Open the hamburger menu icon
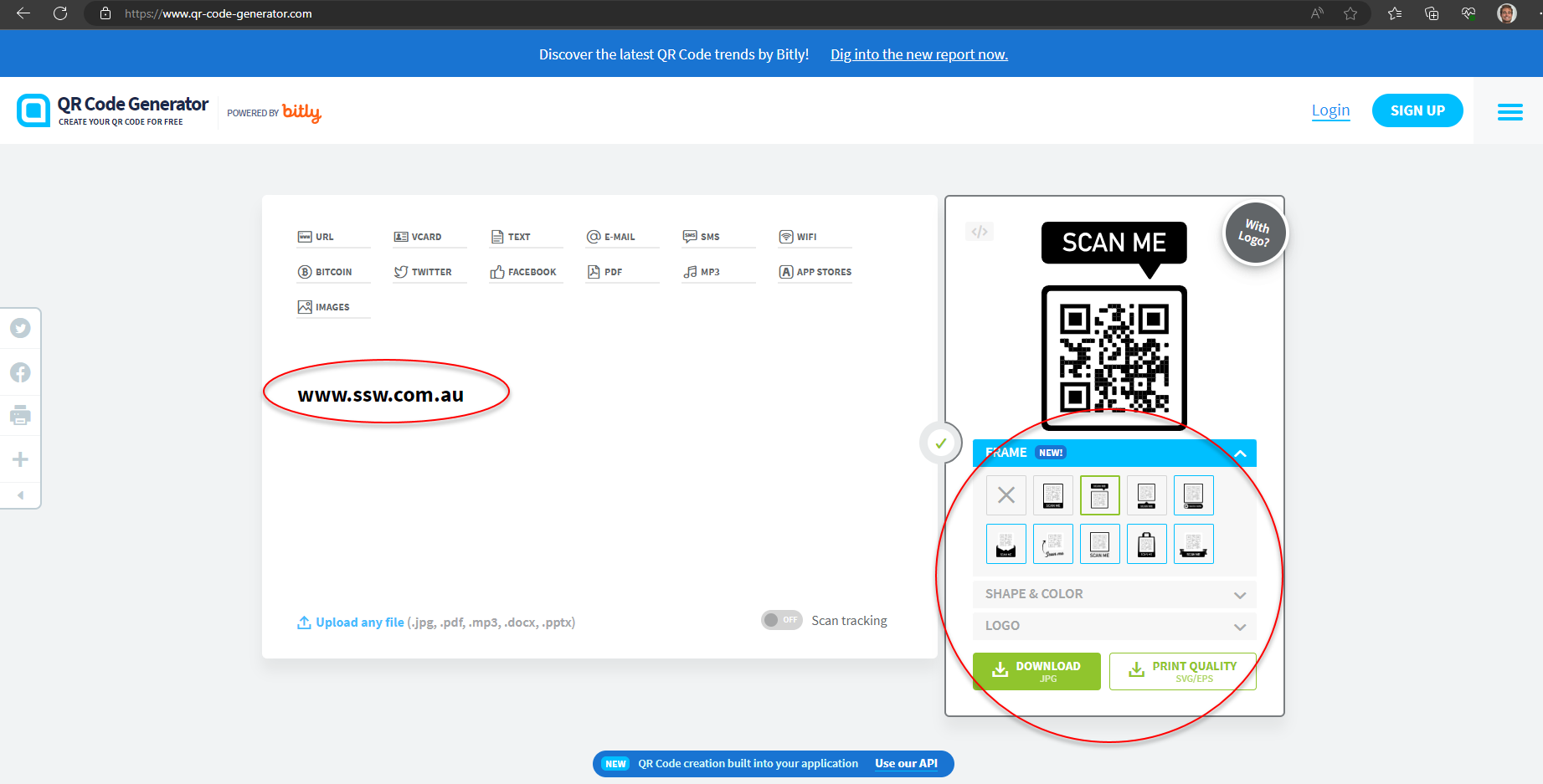The height and width of the screenshot is (784, 1543). 1510,111
